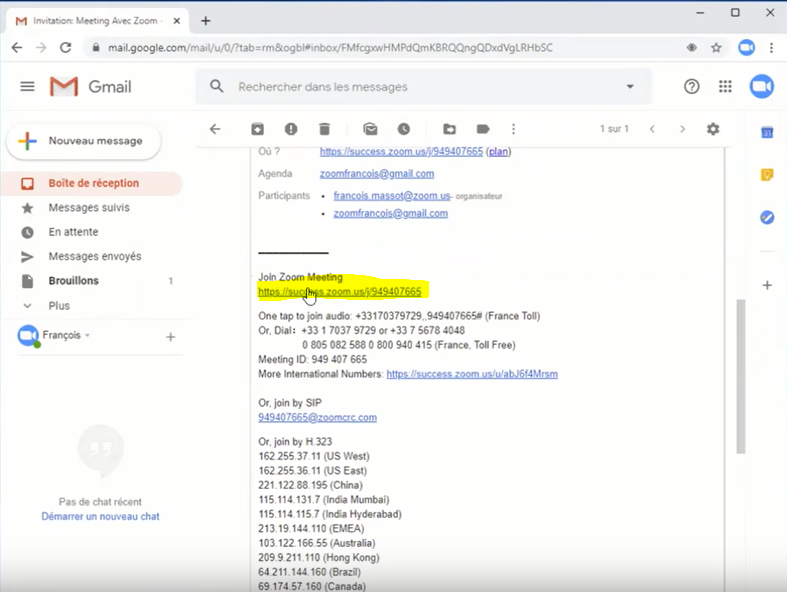
Task: Open Chrome three-dot menu
Action: (771, 48)
